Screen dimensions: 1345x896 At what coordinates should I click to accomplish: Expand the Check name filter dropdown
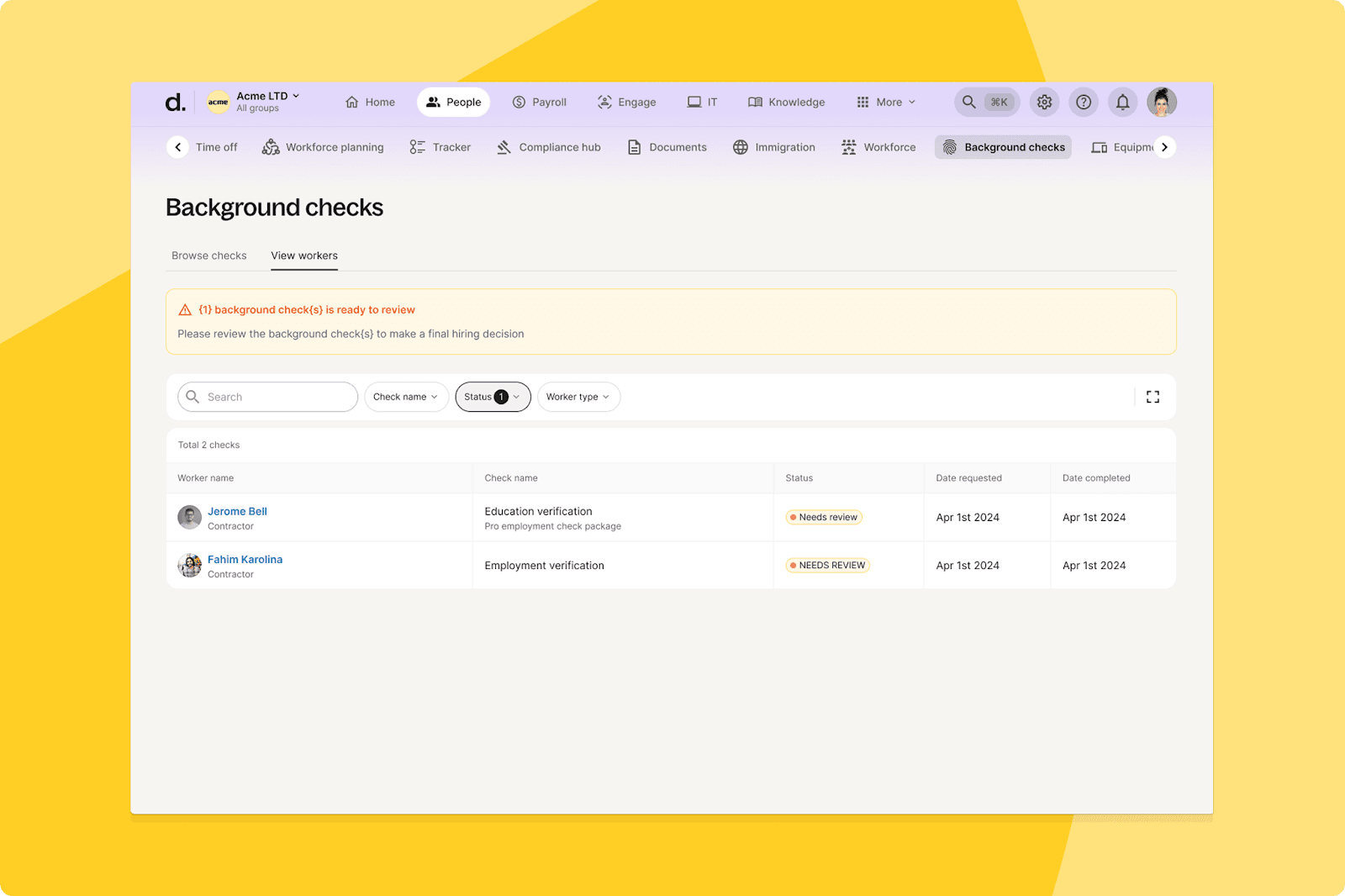(x=405, y=397)
